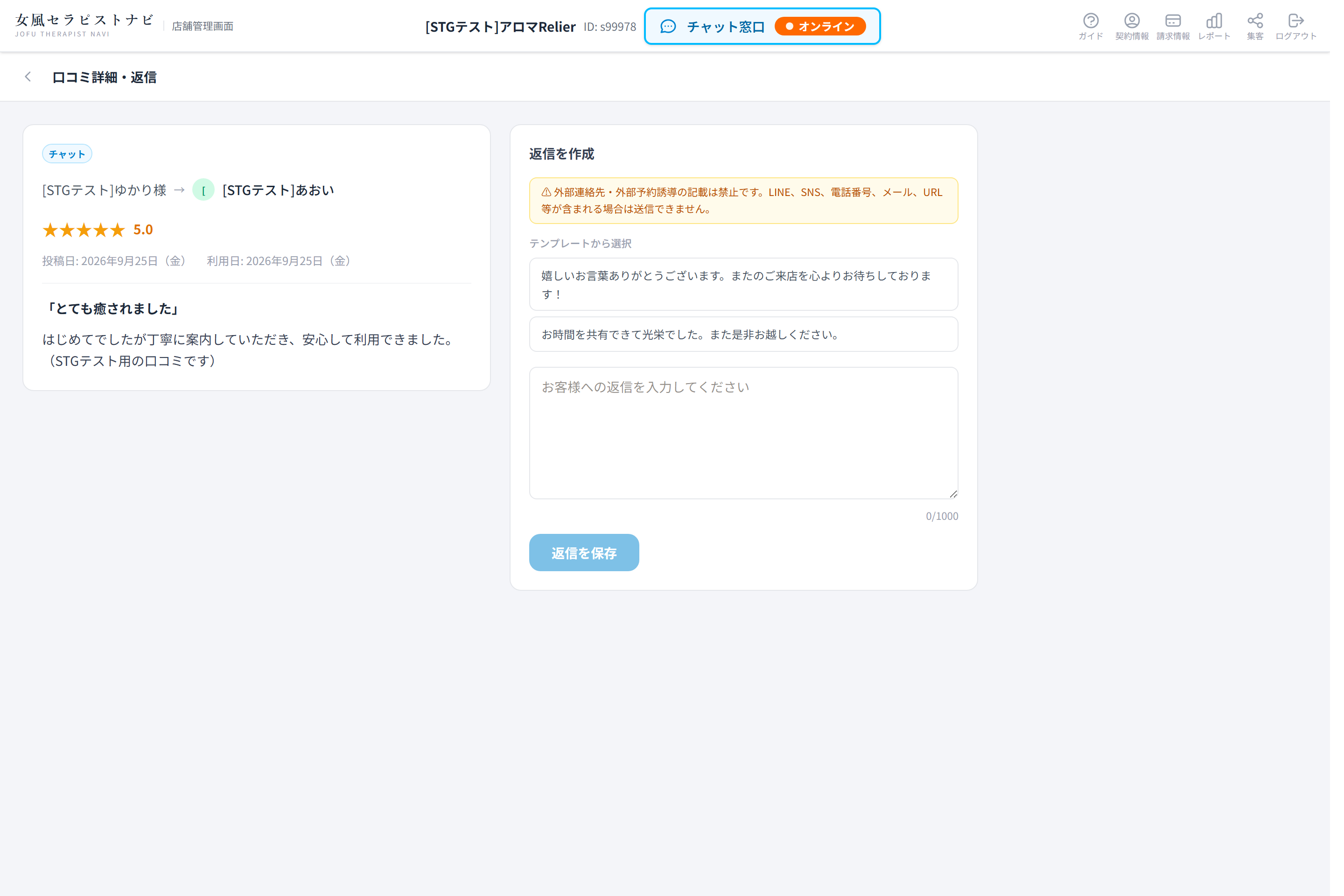Focus the お客様への返信 textarea

pyautogui.click(x=751, y=437)
